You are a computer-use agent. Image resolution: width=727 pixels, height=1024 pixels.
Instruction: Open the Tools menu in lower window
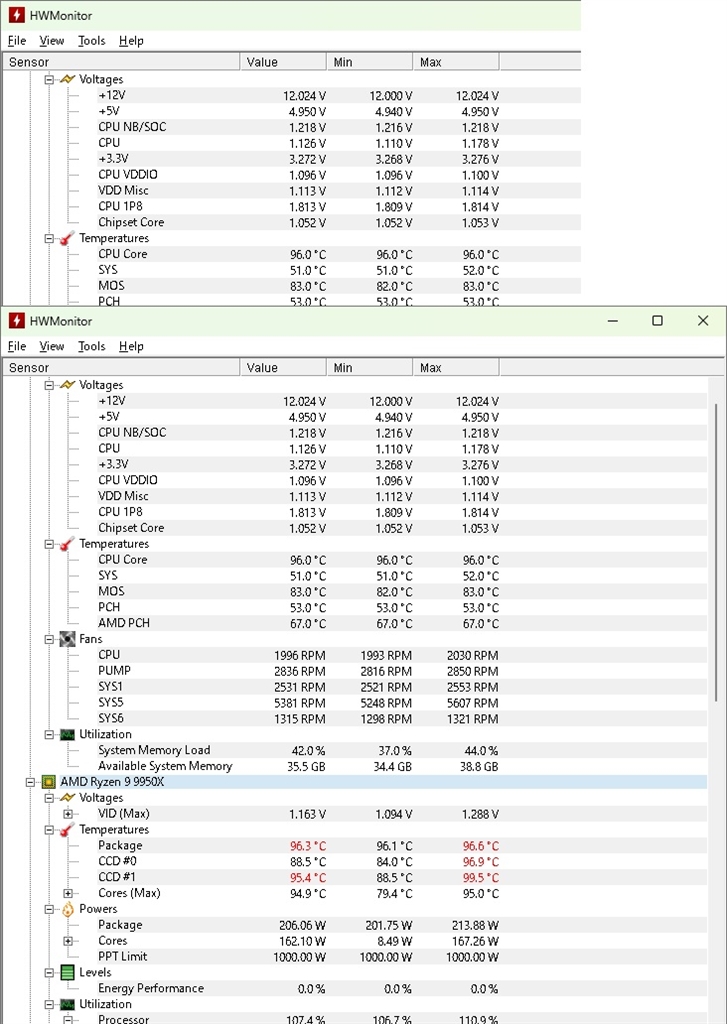pos(91,346)
